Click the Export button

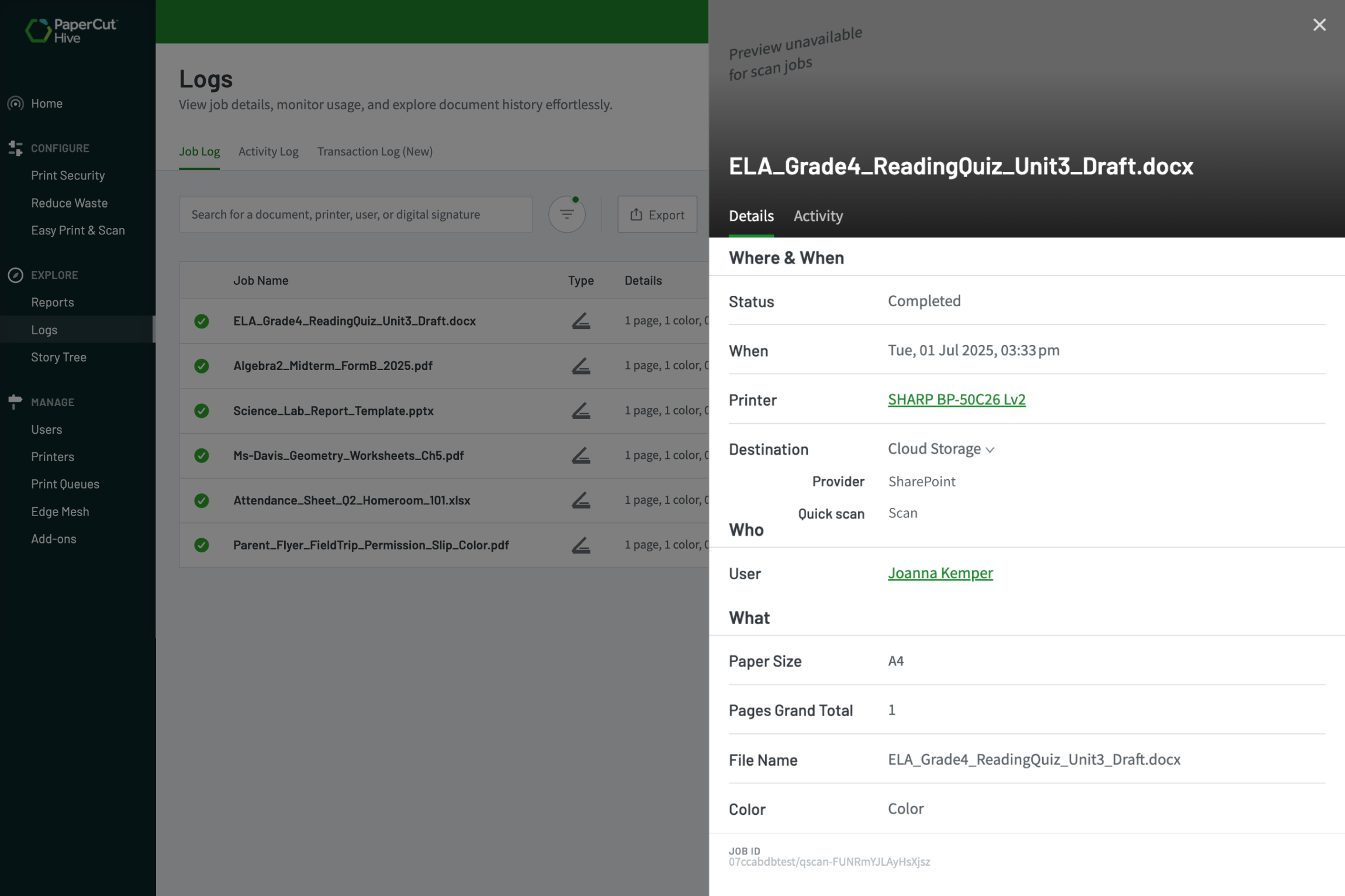point(657,214)
